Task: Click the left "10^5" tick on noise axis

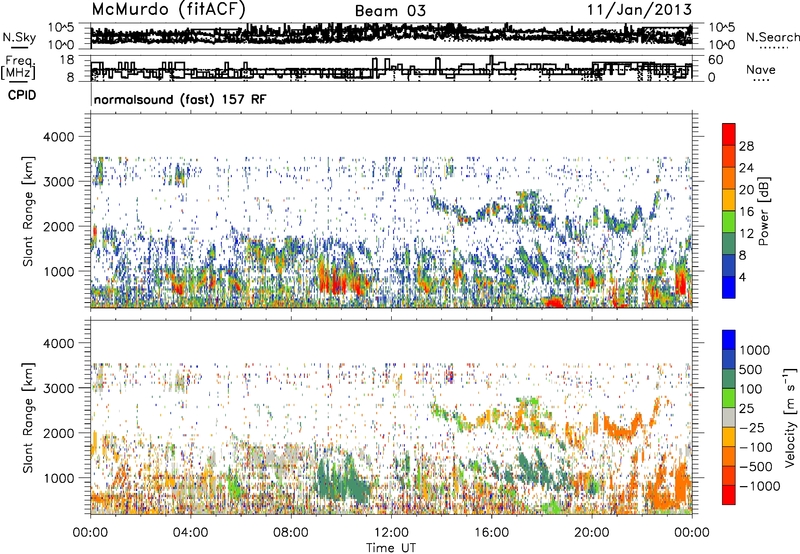Action: [x=61, y=27]
